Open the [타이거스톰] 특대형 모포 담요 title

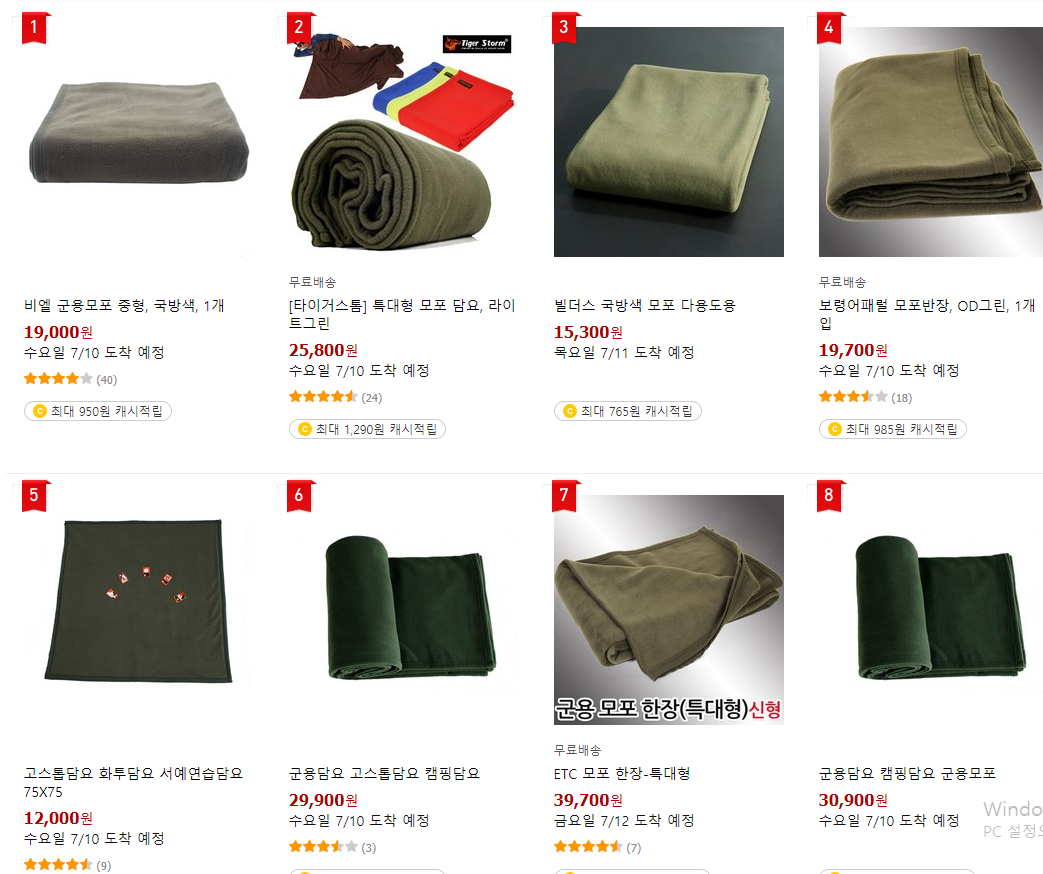tap(402, 314)
